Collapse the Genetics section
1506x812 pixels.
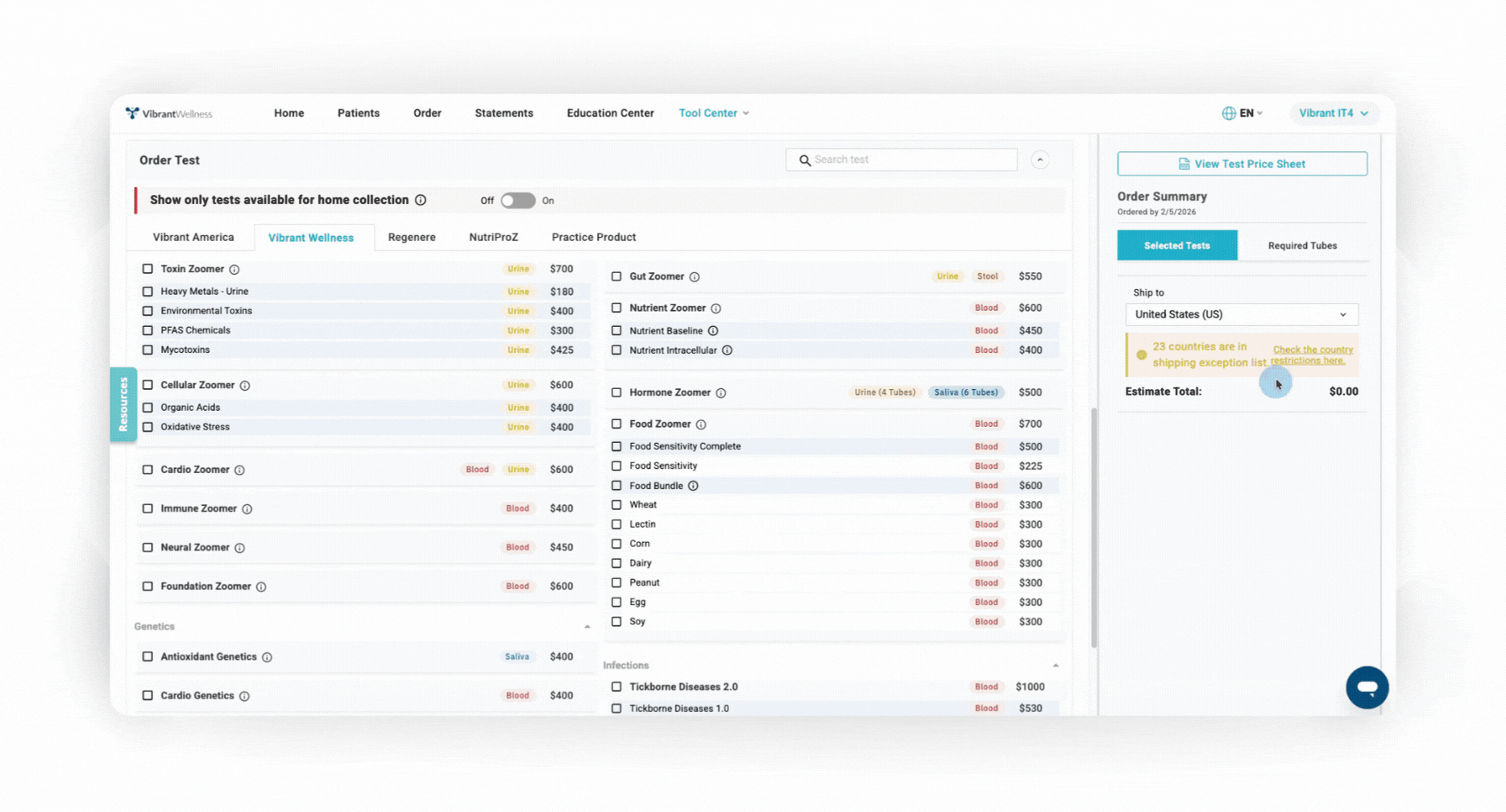(x=587, y=627)
